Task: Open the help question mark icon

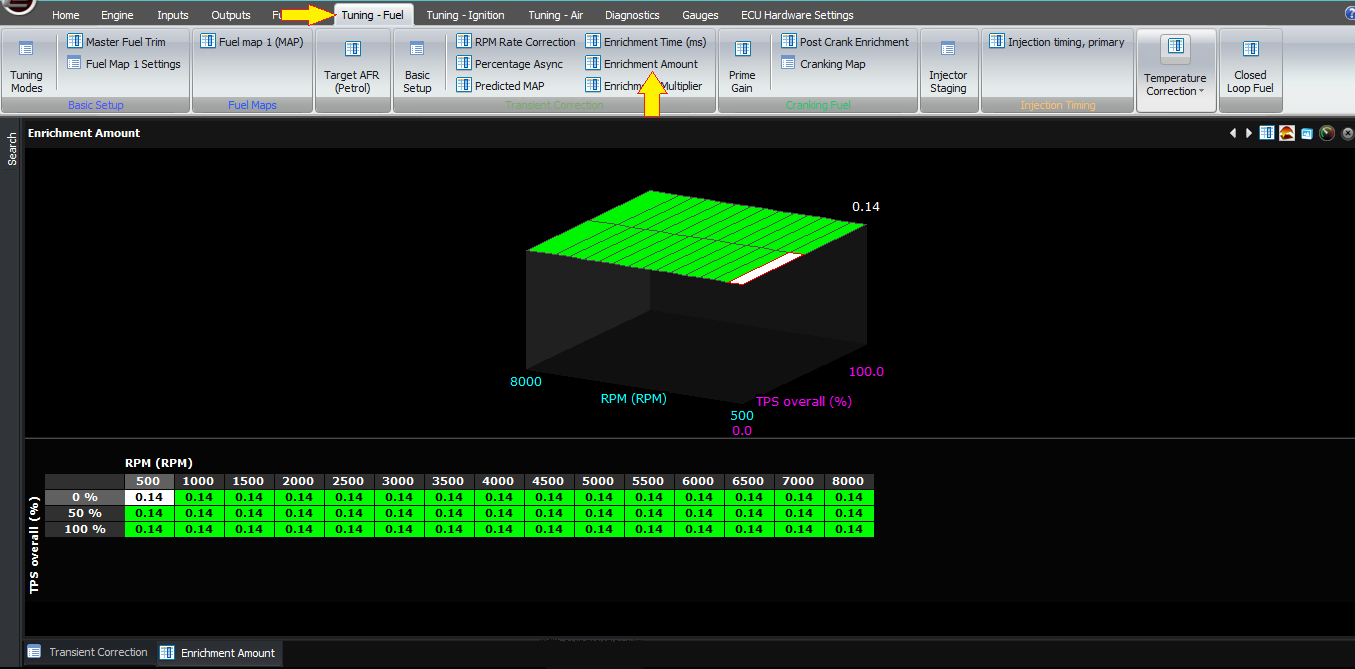Action: [1349, 13]
